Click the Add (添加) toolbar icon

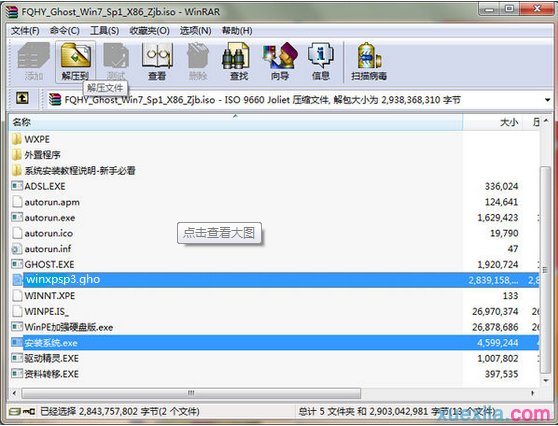(x=34, y=56)
